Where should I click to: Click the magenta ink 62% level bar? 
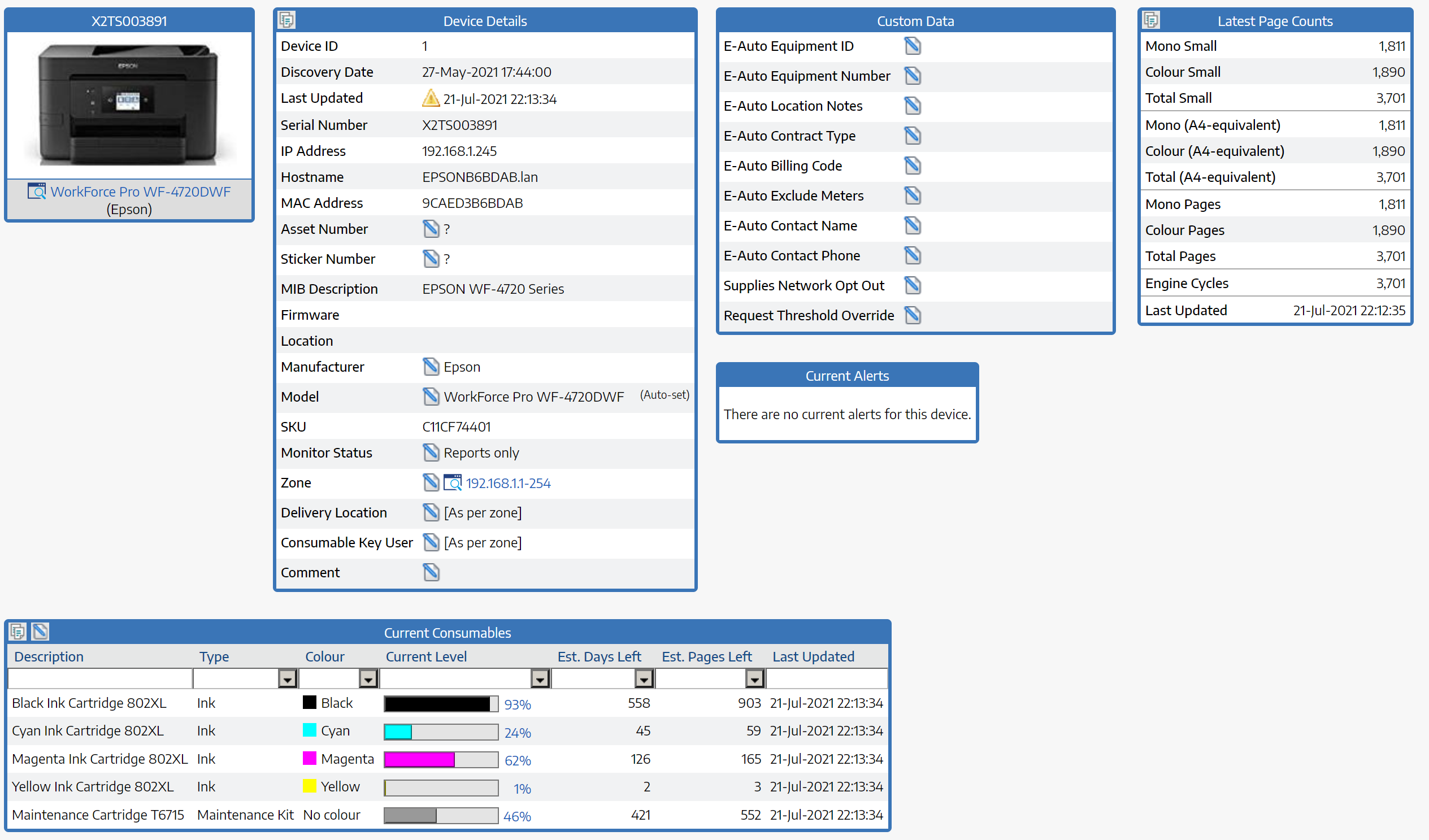tap(441, 760)
